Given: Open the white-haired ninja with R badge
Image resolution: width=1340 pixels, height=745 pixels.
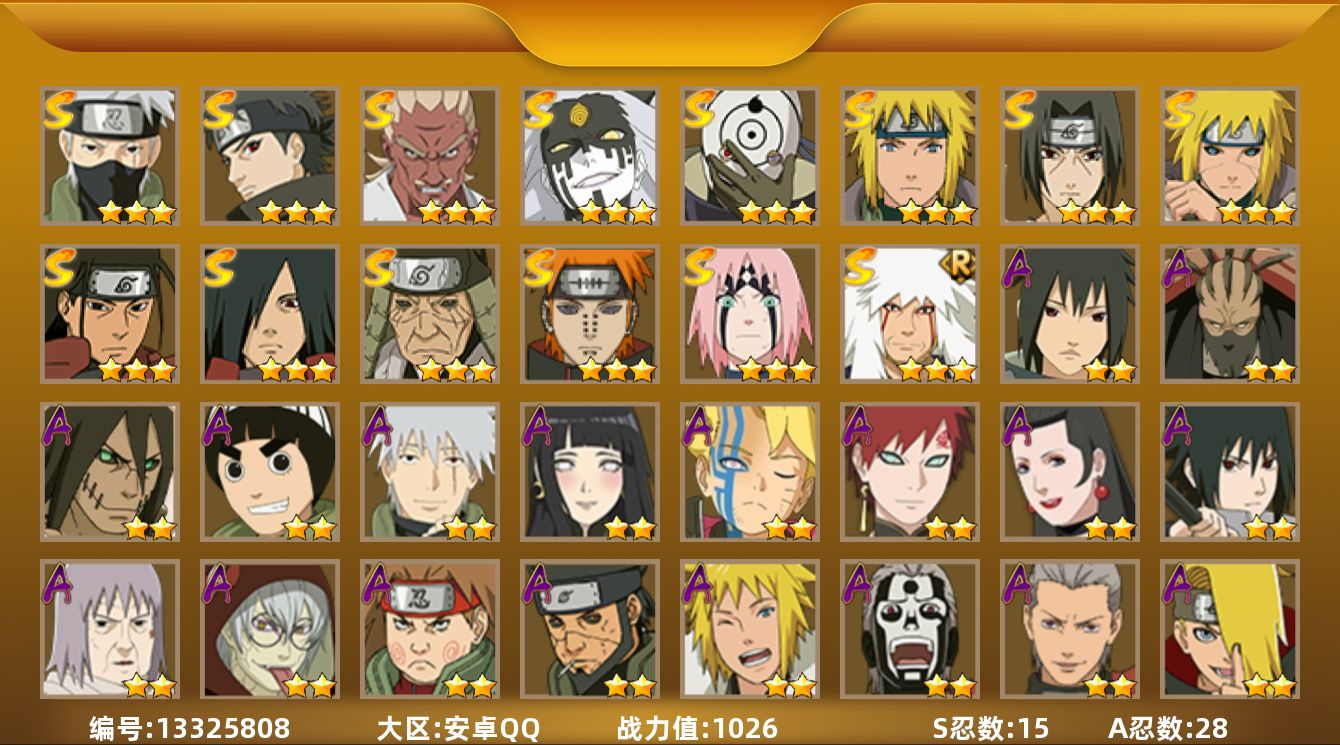Looking at the screenshot, I should (x=909, y=313).
